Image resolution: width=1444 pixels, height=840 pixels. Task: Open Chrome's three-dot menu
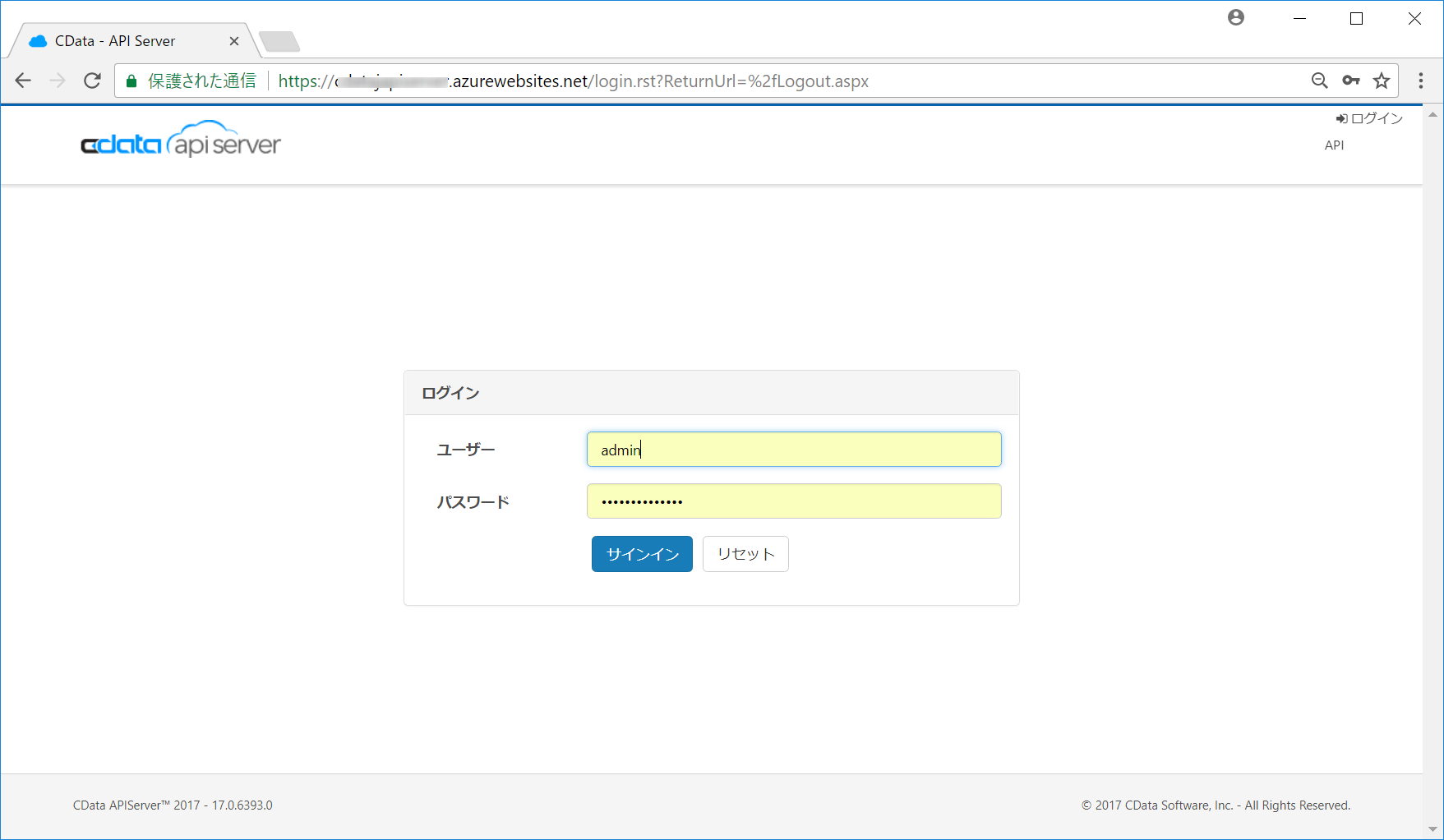click(x=1420, y=81)
